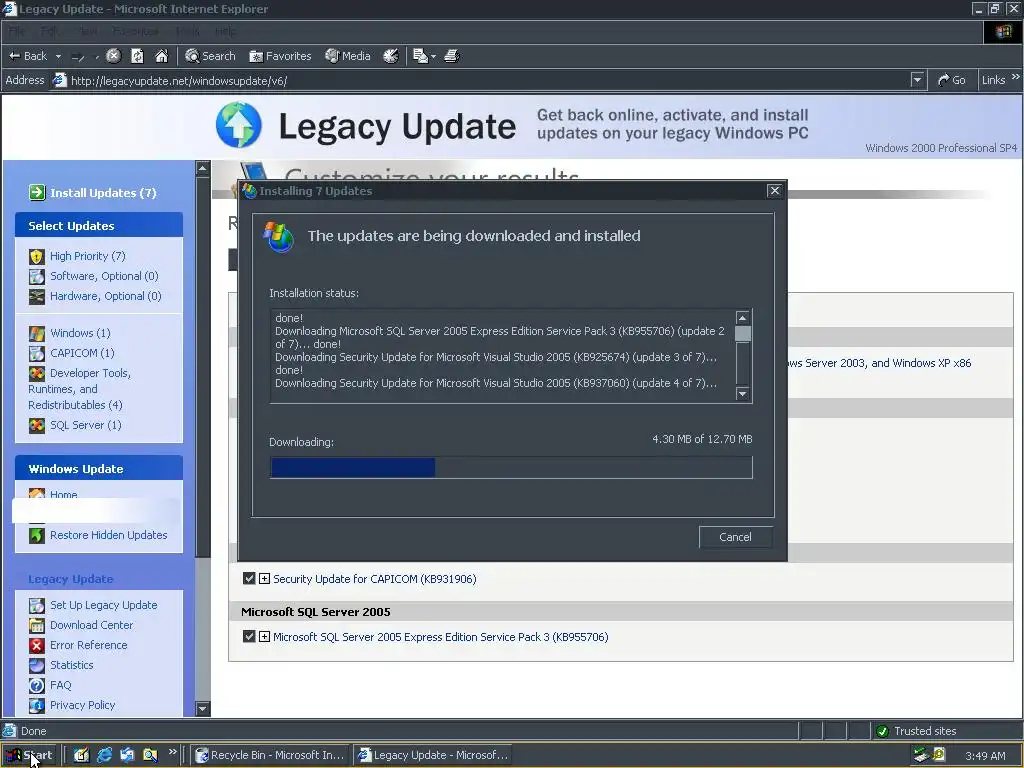Open the Start menu
The width and height of the screenshot is (1024, 768).
(x=29, y=755)
